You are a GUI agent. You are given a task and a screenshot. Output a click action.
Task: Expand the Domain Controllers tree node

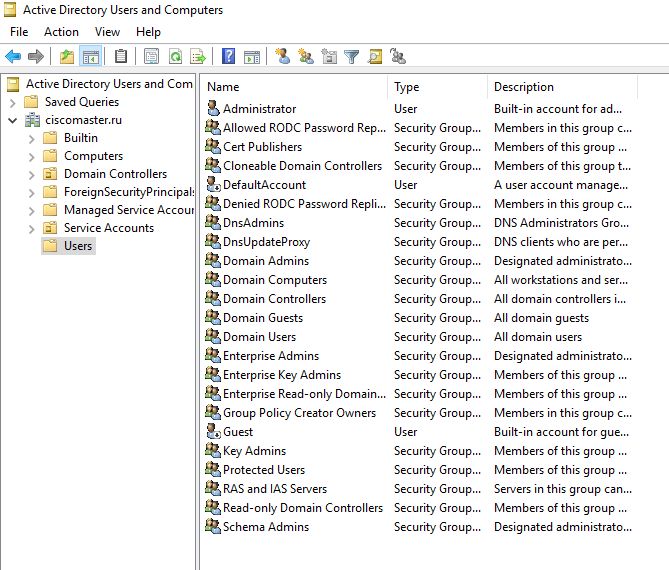(x=32, y=174)
